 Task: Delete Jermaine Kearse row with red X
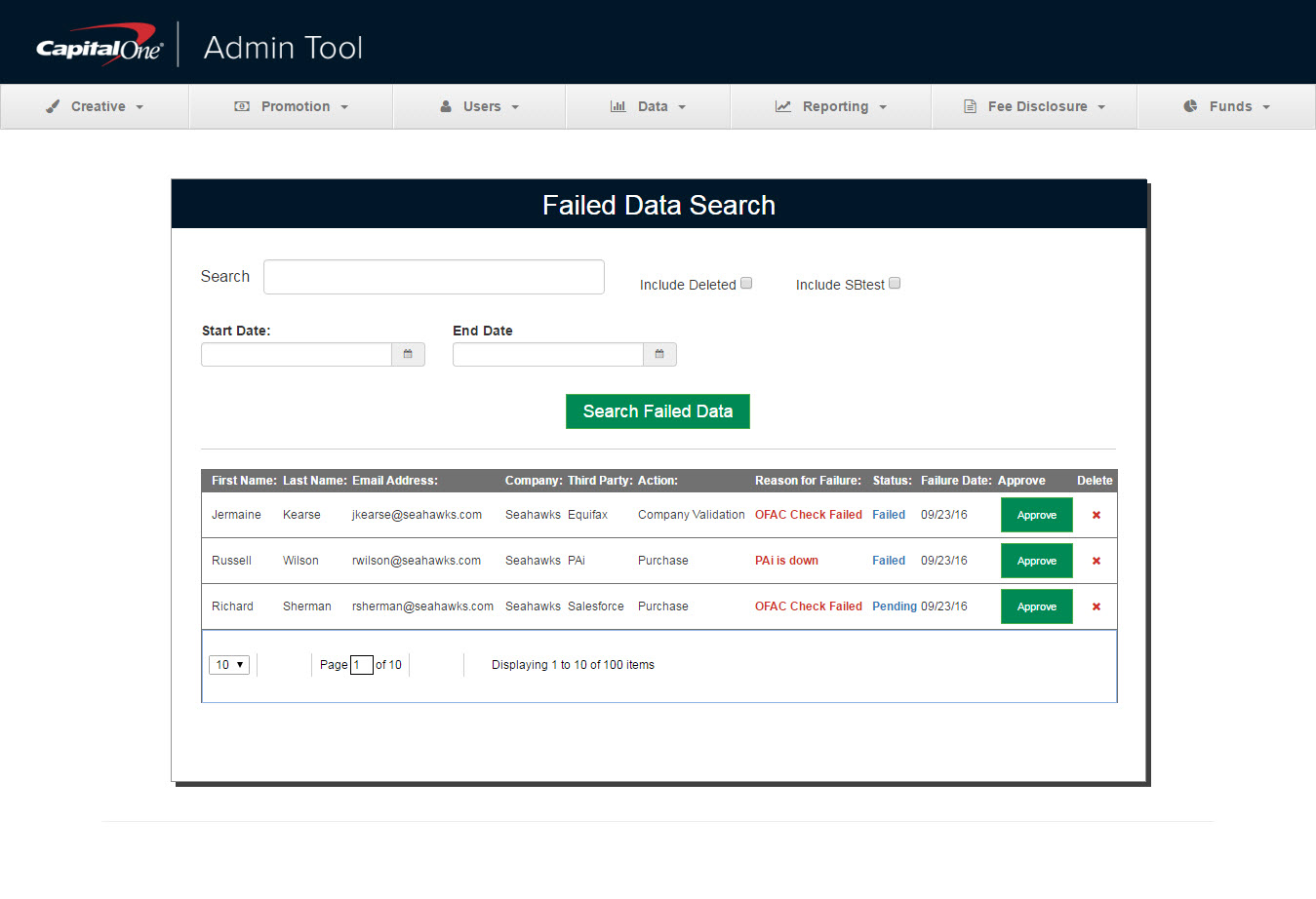1096,515
